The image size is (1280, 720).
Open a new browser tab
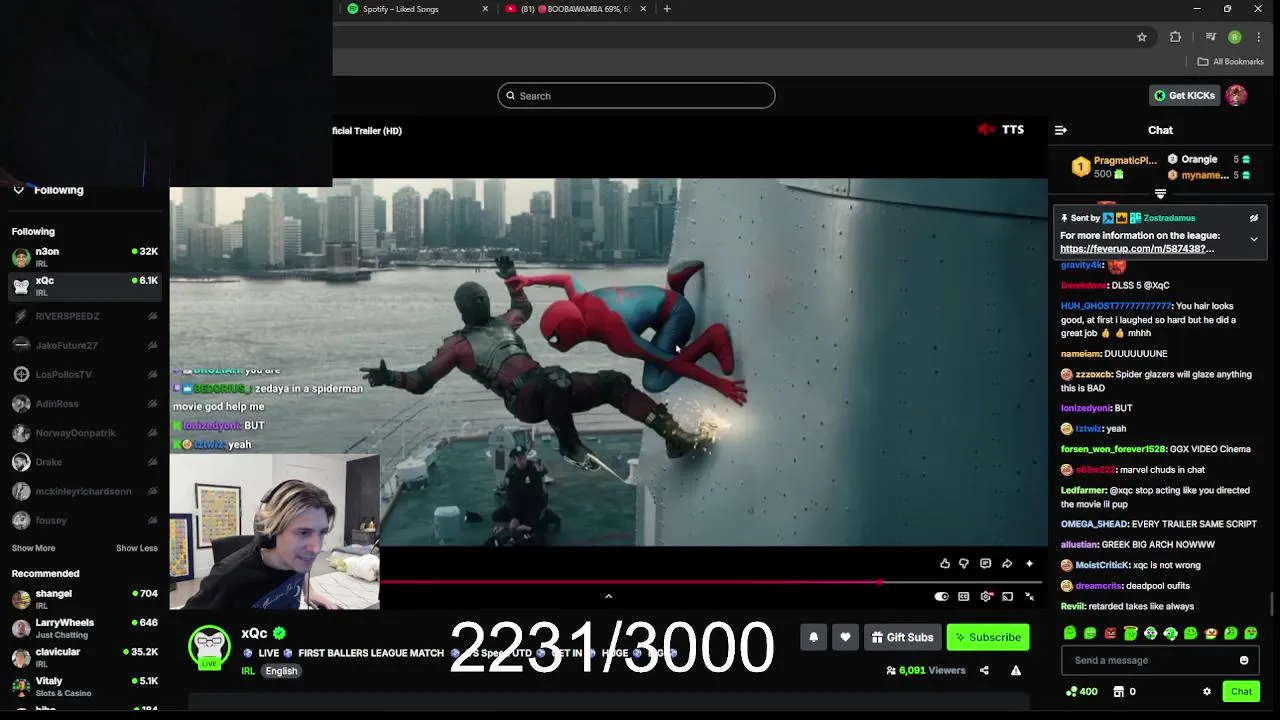coord(667,9)
